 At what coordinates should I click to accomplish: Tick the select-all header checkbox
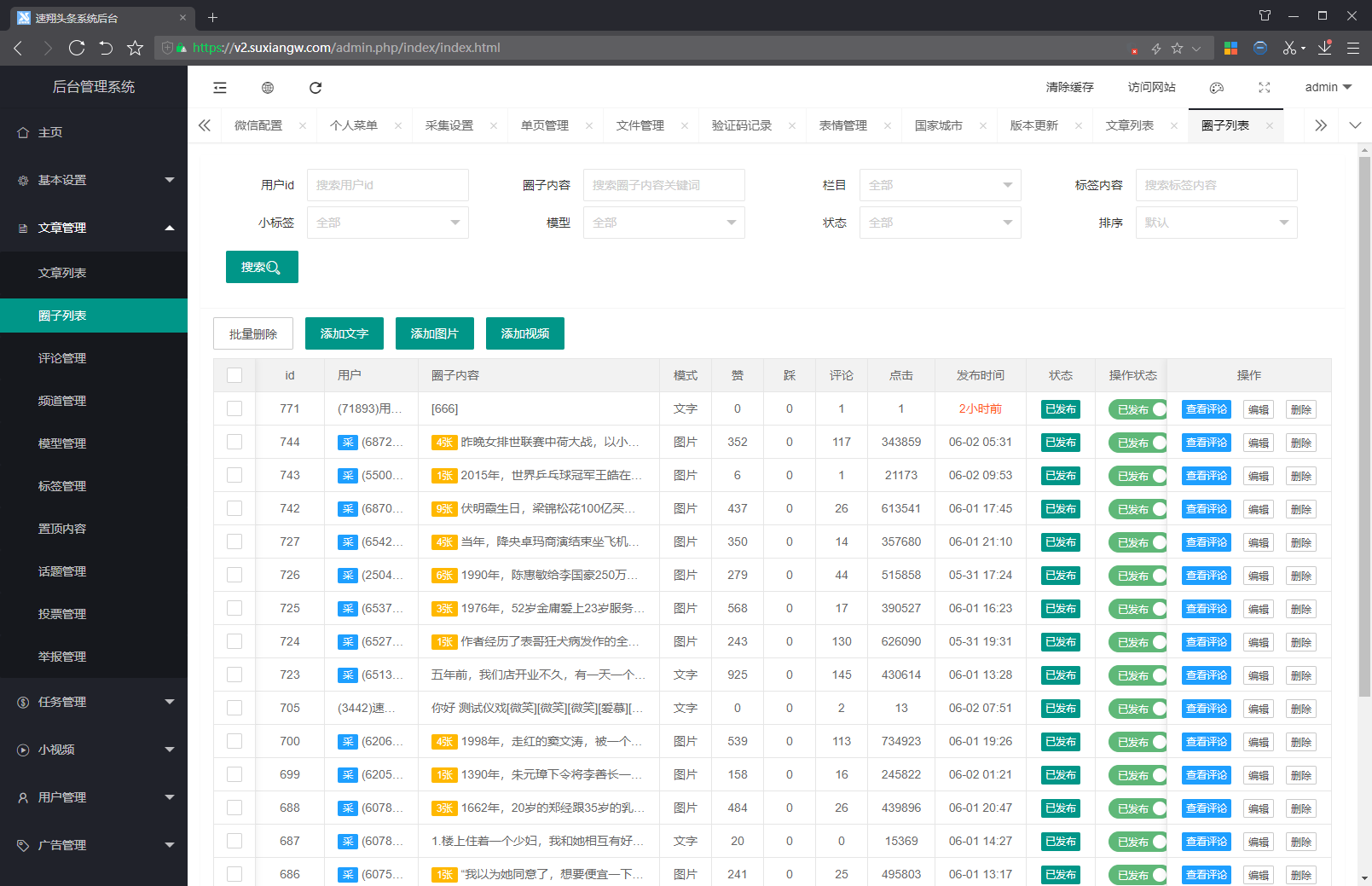click(x=234, y=375)
